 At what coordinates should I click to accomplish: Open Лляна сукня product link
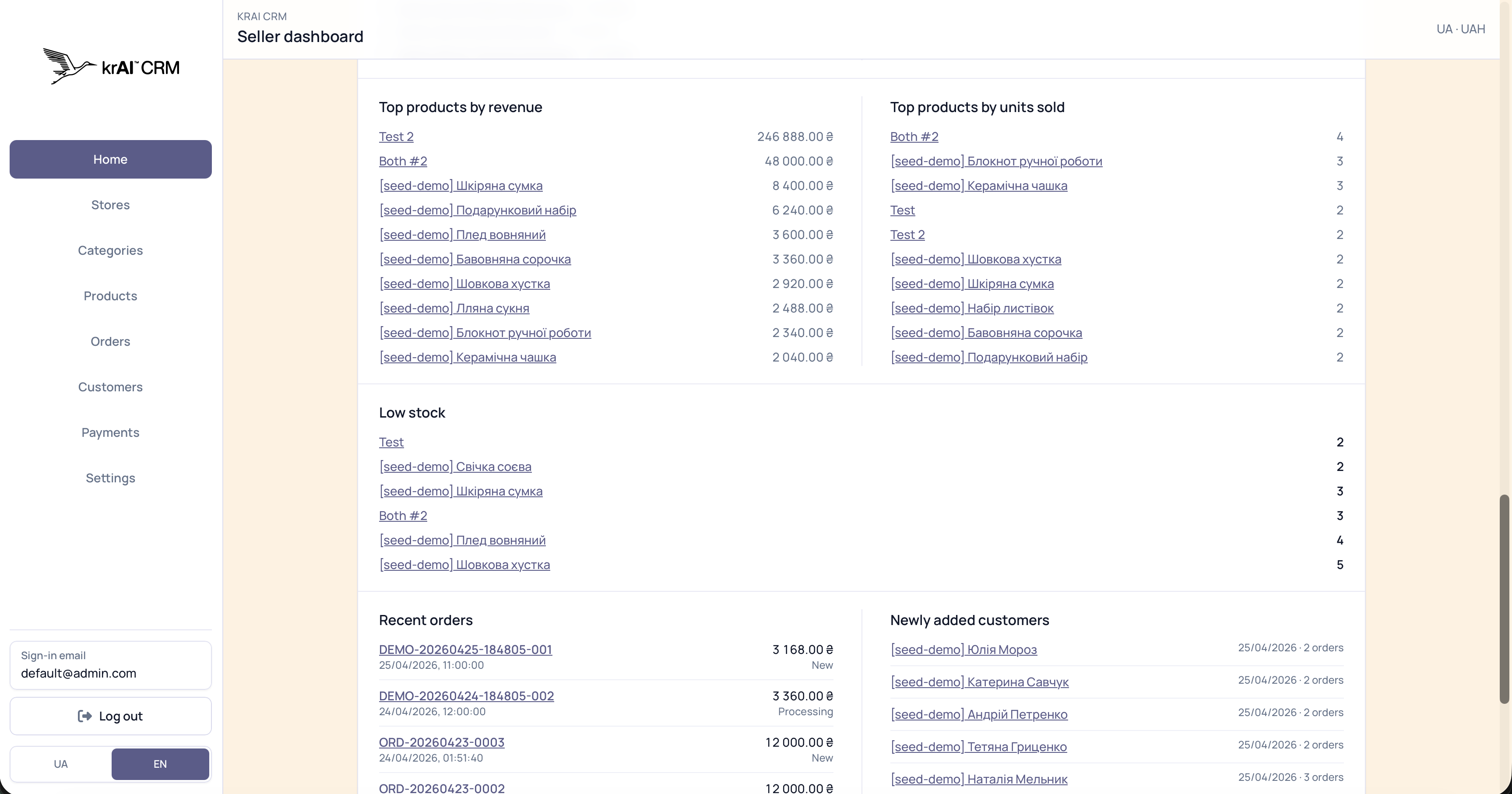coord(454,308)
